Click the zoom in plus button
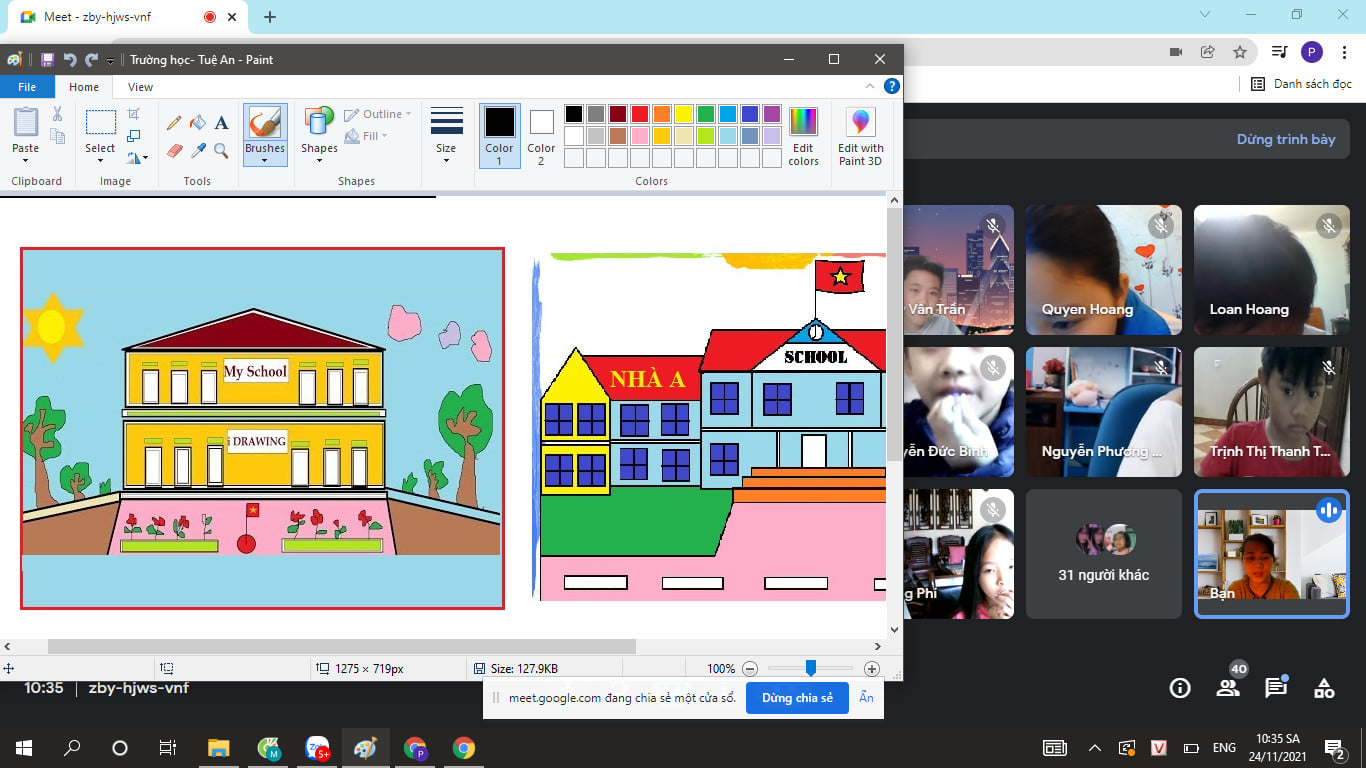Screen dimensions: 1366x768 872,669
